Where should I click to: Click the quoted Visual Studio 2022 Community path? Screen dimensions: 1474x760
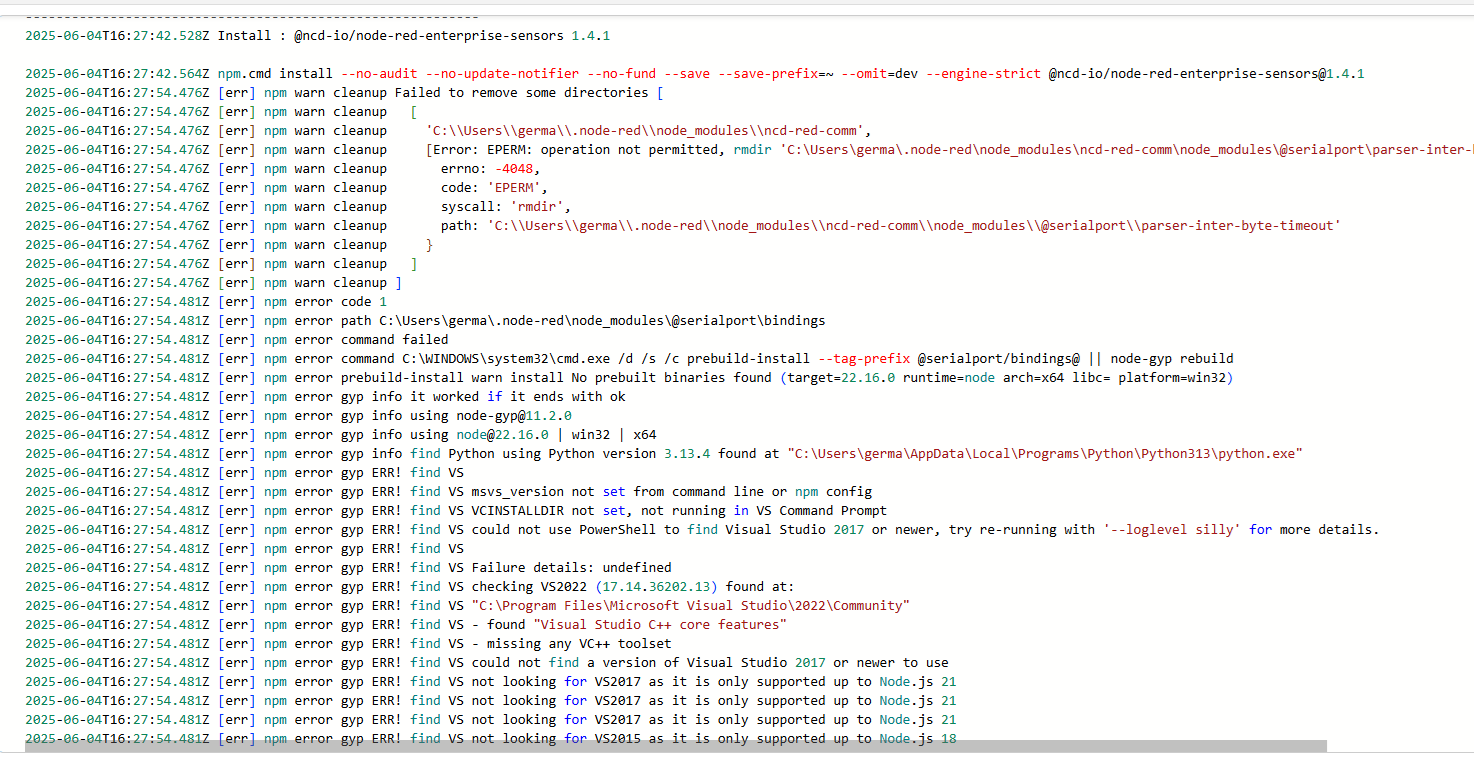[x=691, y=605]
